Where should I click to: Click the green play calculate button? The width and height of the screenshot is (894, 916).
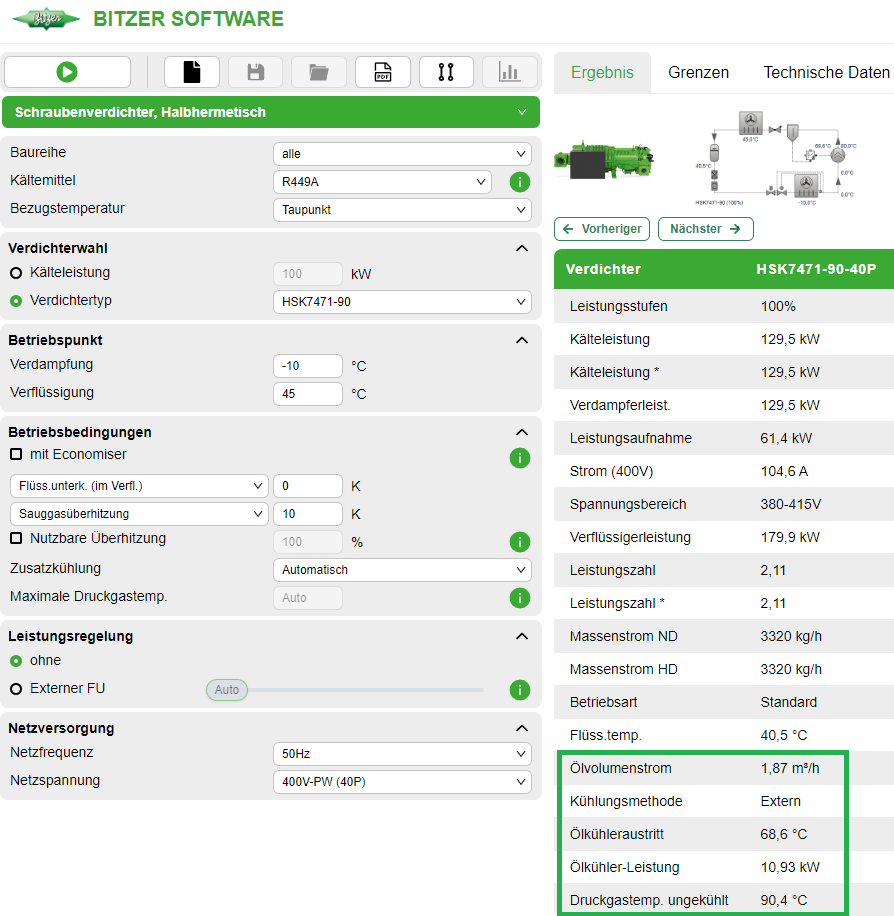67,72
